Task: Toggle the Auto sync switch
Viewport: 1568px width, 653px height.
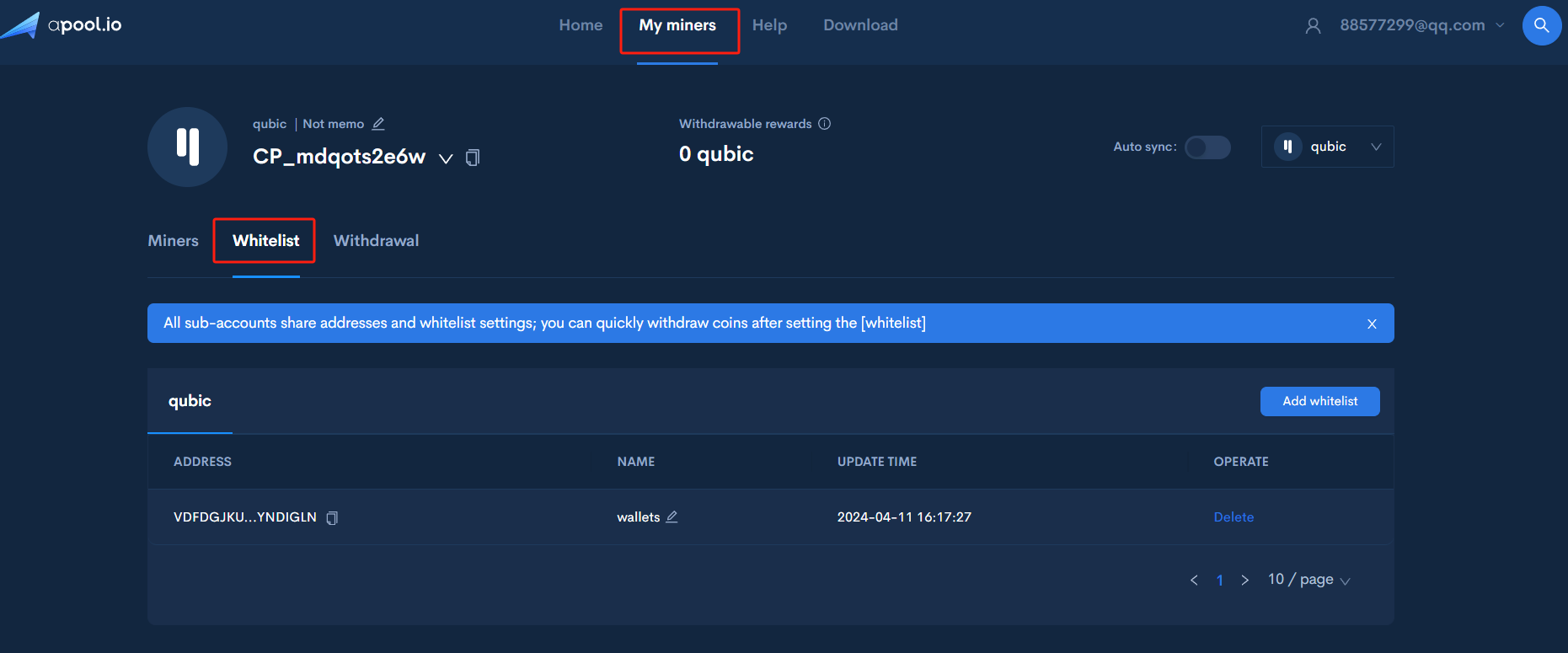Action: coord(1207,147)
